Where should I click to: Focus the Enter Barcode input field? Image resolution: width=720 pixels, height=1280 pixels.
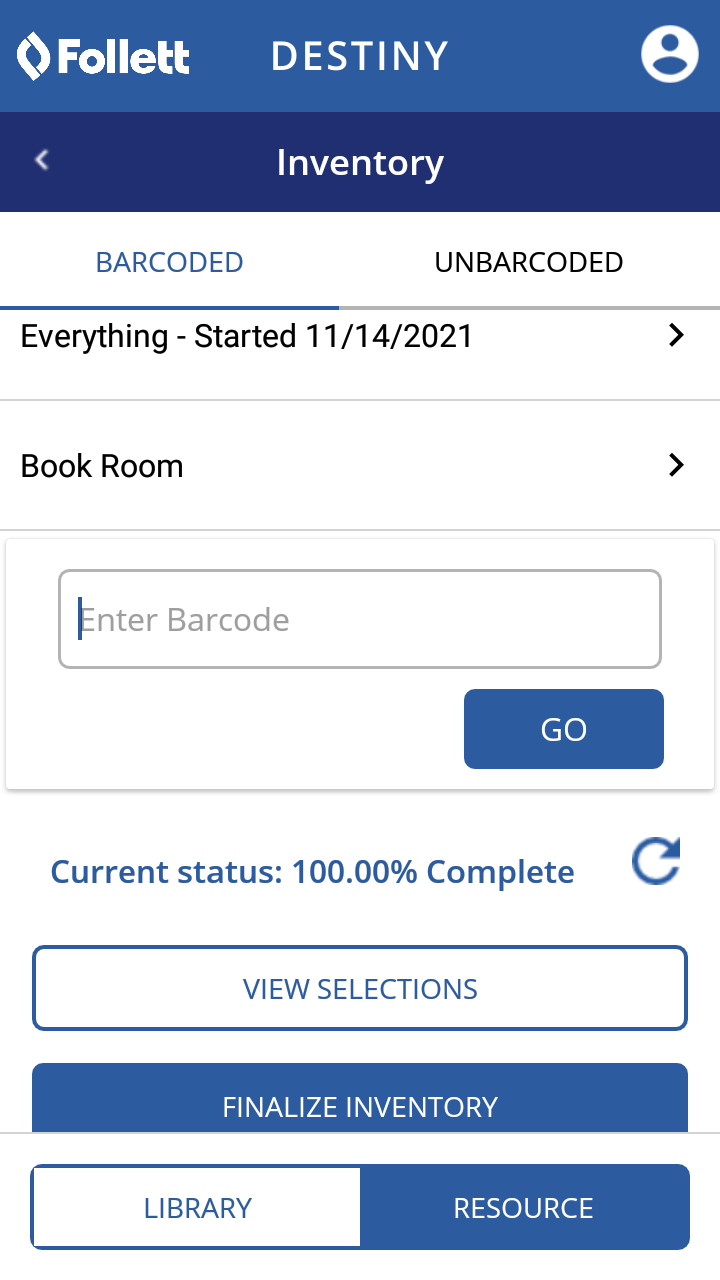(x=360, y=619)
